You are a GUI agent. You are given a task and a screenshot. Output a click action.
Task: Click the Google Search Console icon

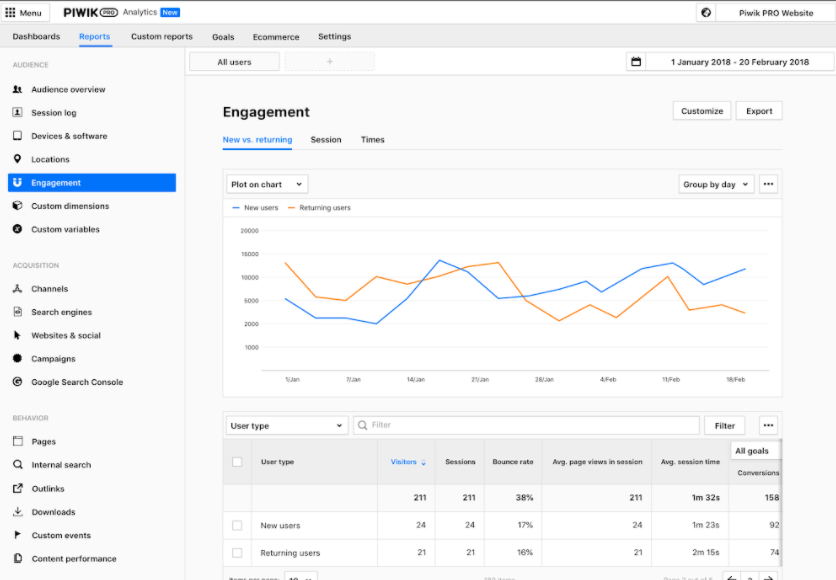18,382
